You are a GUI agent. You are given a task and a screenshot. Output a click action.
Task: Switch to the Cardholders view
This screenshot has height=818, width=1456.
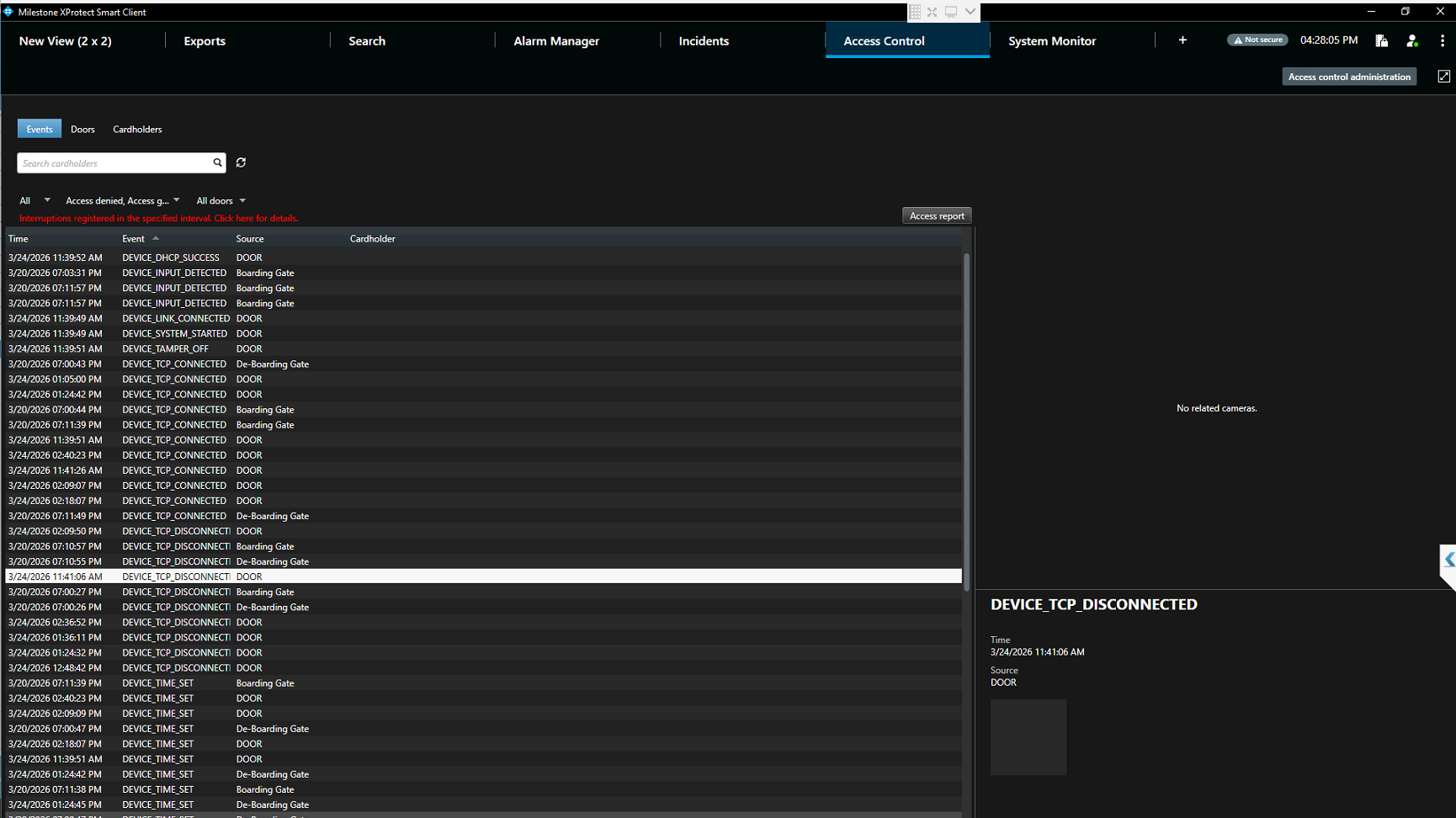click(x=137, y=129)
